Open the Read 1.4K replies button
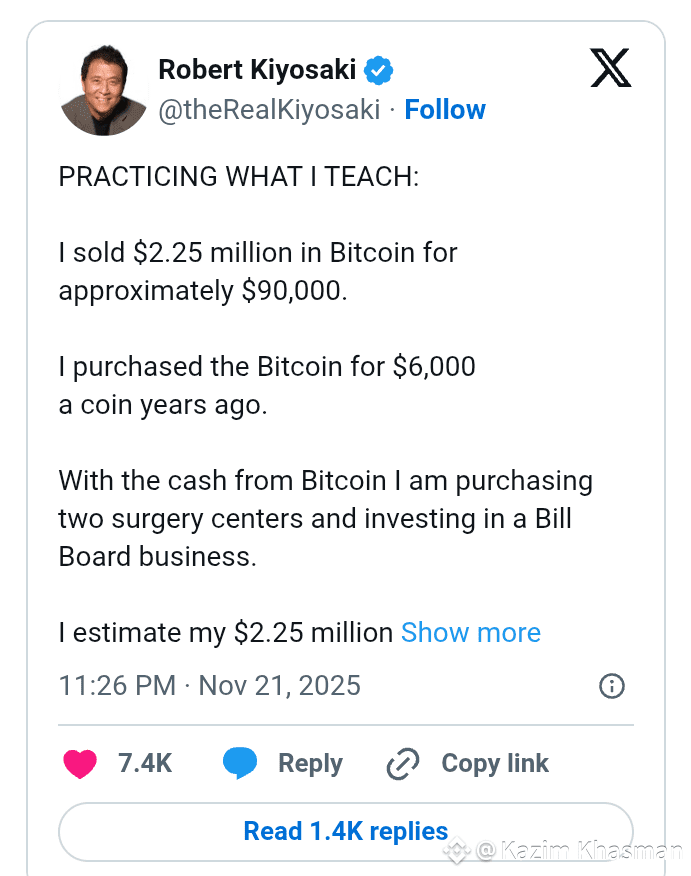The height and width of the screenshot is (876, 691). coord(345,831)
